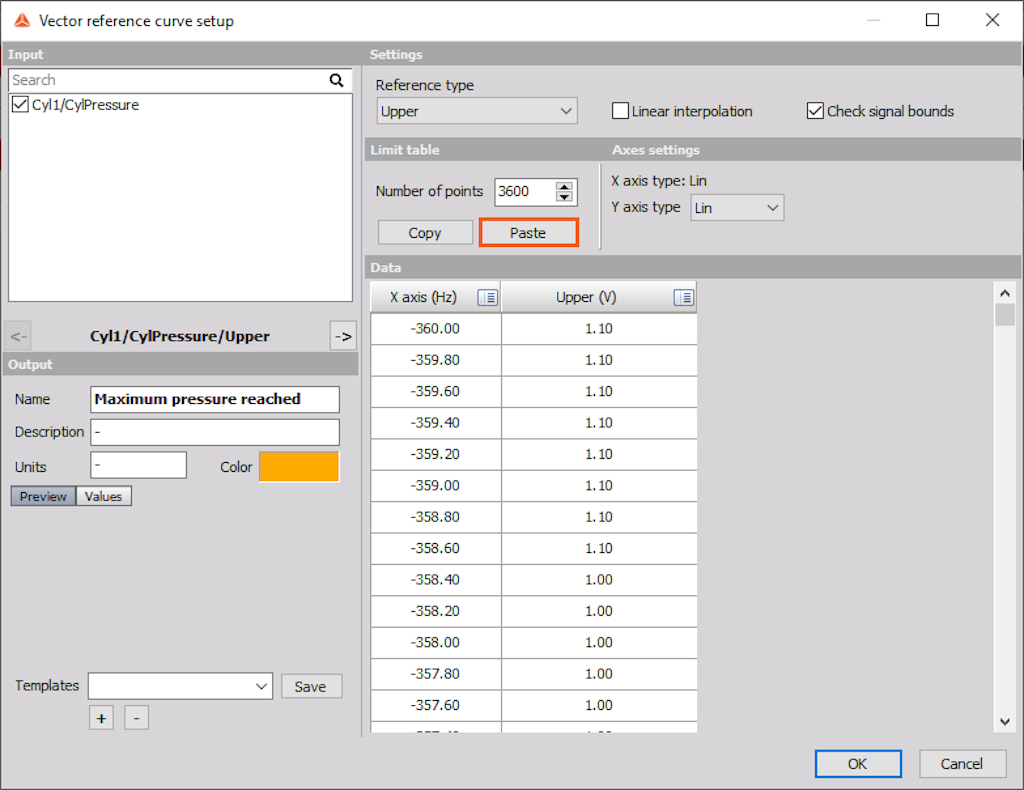The height and width of the screenshot is (790, 1024).
Task: Close the Vector reference curve window
Action: click(x=992, y=20)
